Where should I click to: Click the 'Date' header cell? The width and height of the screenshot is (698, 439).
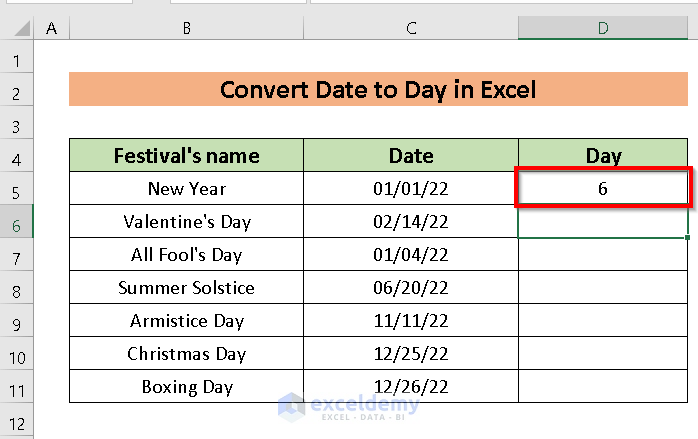[x=411, y=156]
